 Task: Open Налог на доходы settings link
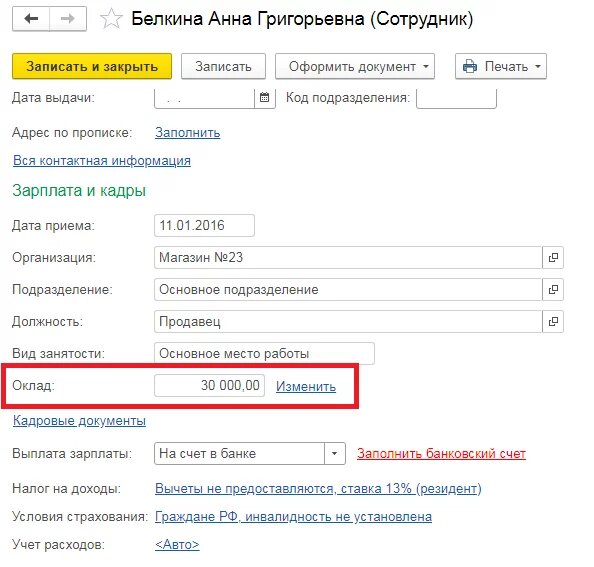tap(318, 489)
